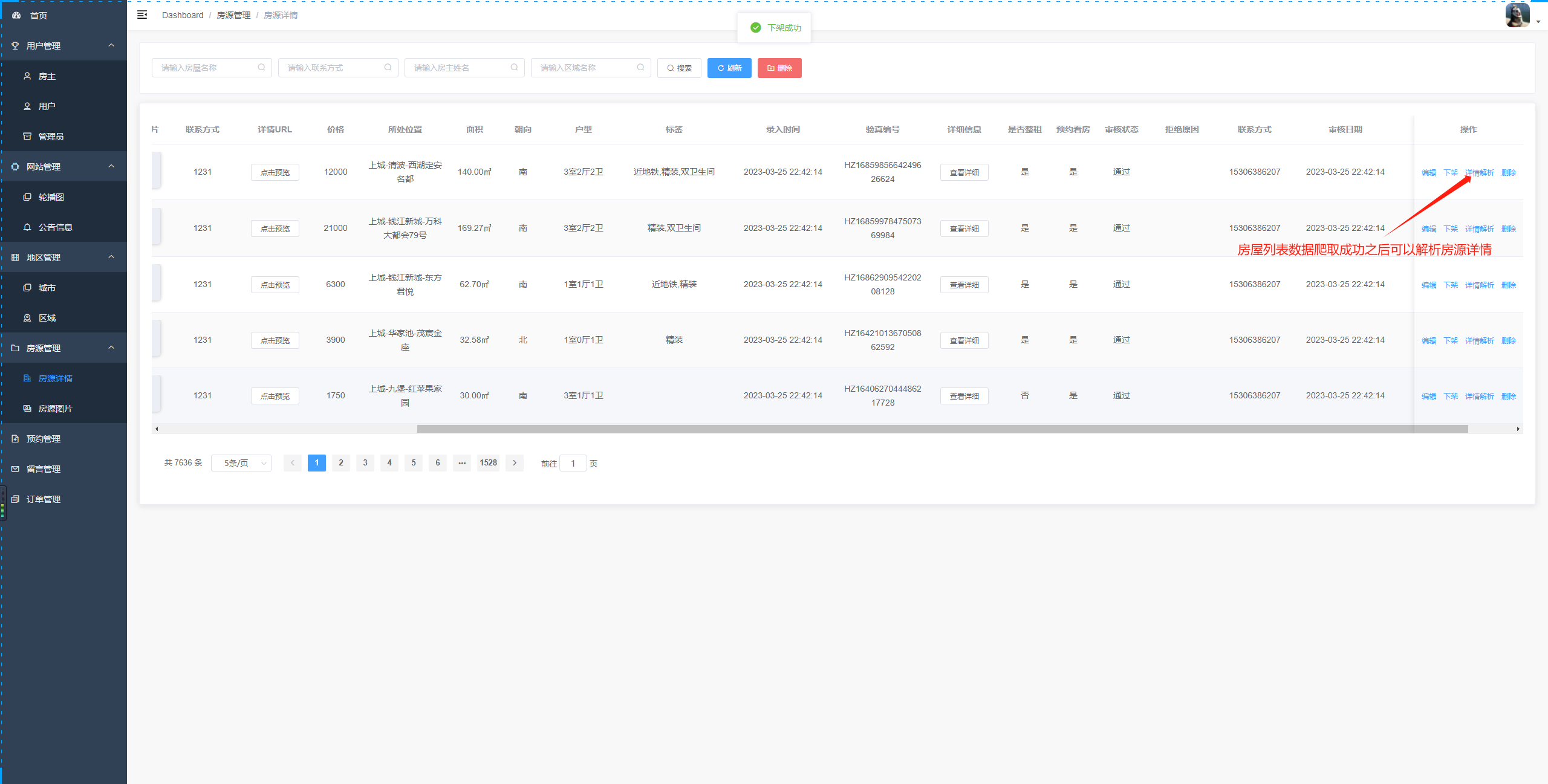The image size is (1548, 784).
Task: Click the red 删除 button
Action: click(779, 68)
